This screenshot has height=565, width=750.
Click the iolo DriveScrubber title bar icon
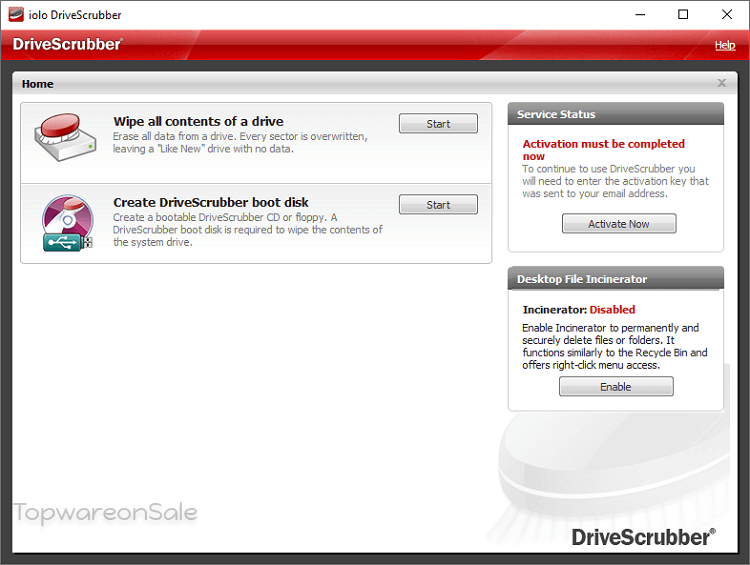tap(16, 14)
